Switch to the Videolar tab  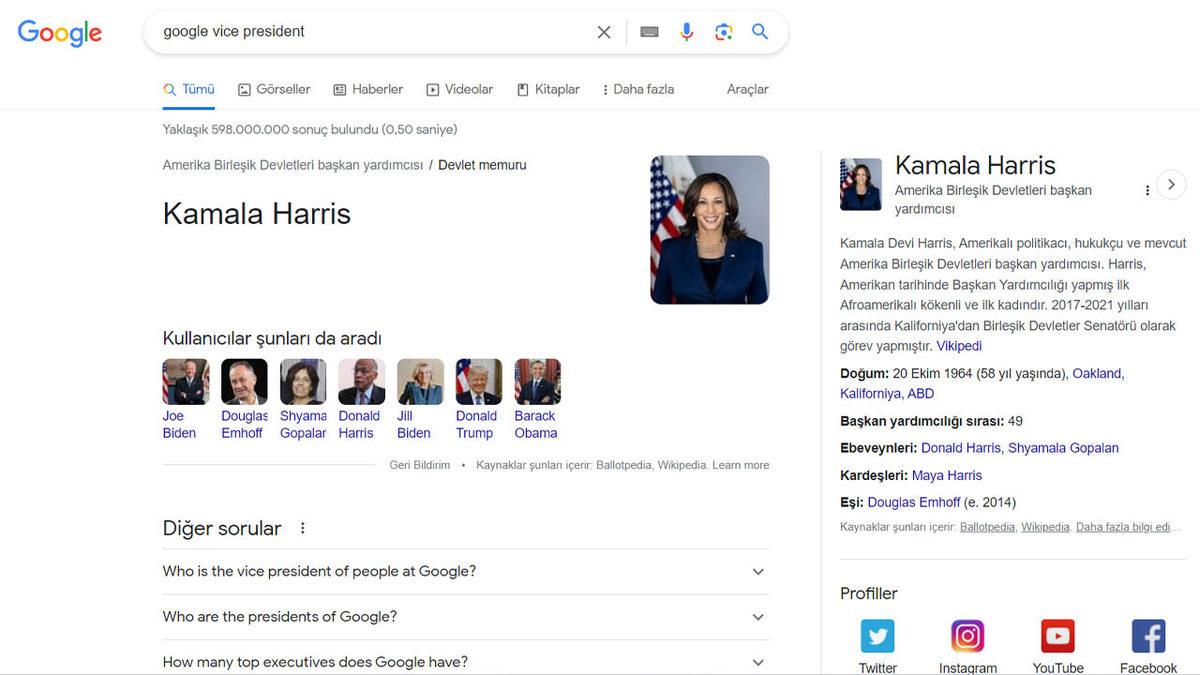pos(459,89)
